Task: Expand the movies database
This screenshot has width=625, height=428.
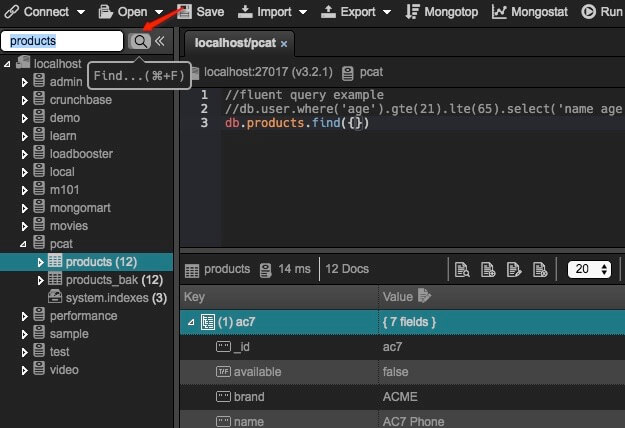Action: 24,226
